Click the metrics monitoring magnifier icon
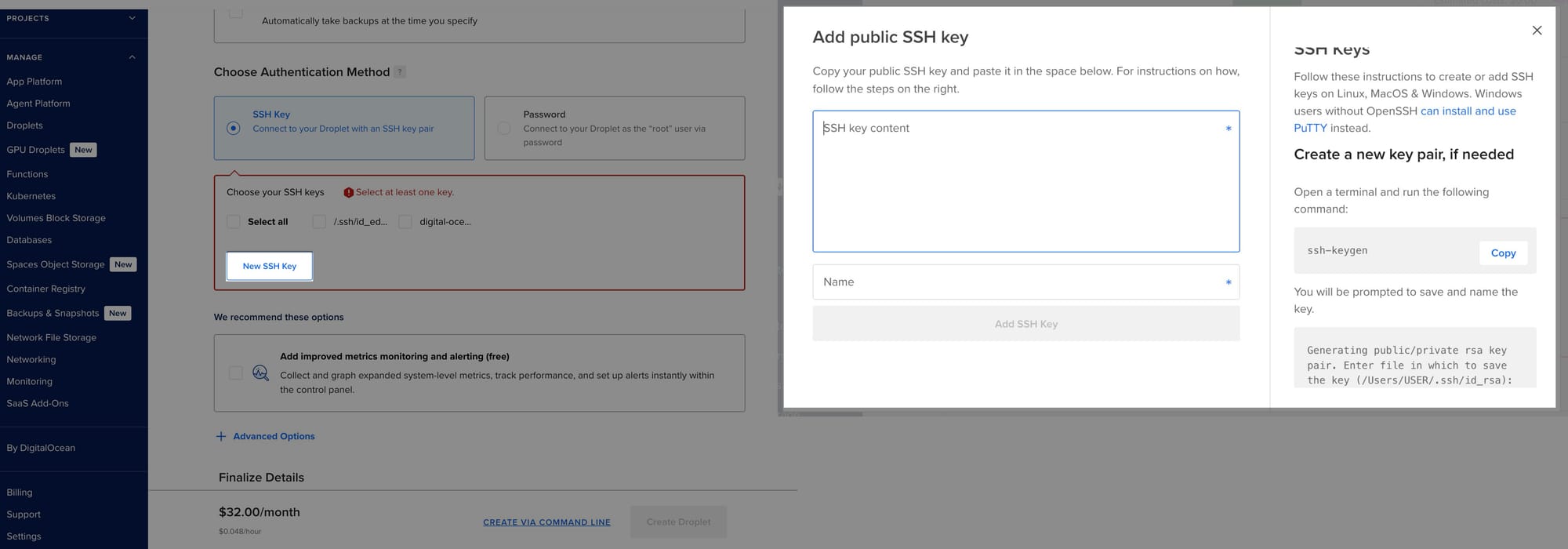Viewport: 1568px width, 549px height. click(260, 373)
